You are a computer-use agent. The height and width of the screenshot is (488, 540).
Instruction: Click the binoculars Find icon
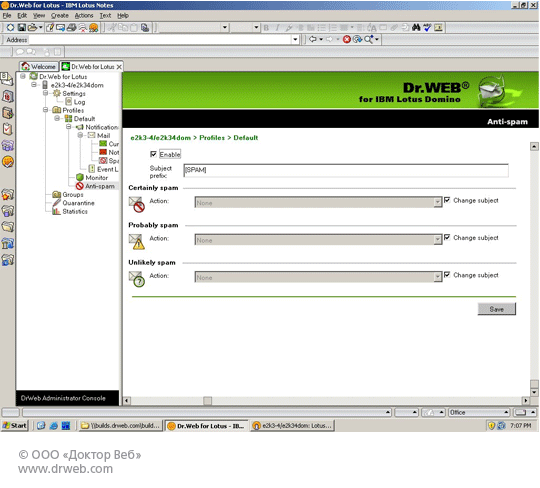[x=416, y=28]
